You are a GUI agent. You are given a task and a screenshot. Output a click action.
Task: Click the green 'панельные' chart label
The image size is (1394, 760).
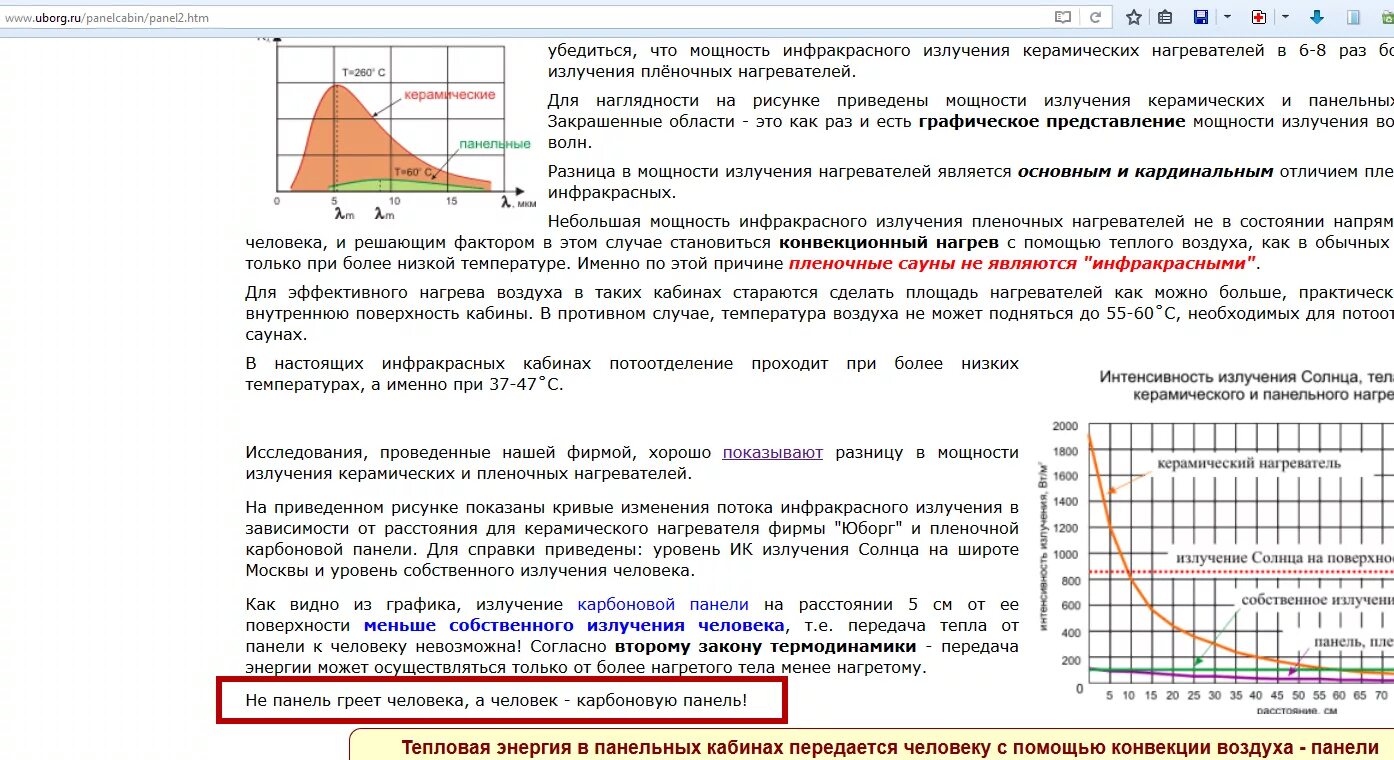(495, 144)
